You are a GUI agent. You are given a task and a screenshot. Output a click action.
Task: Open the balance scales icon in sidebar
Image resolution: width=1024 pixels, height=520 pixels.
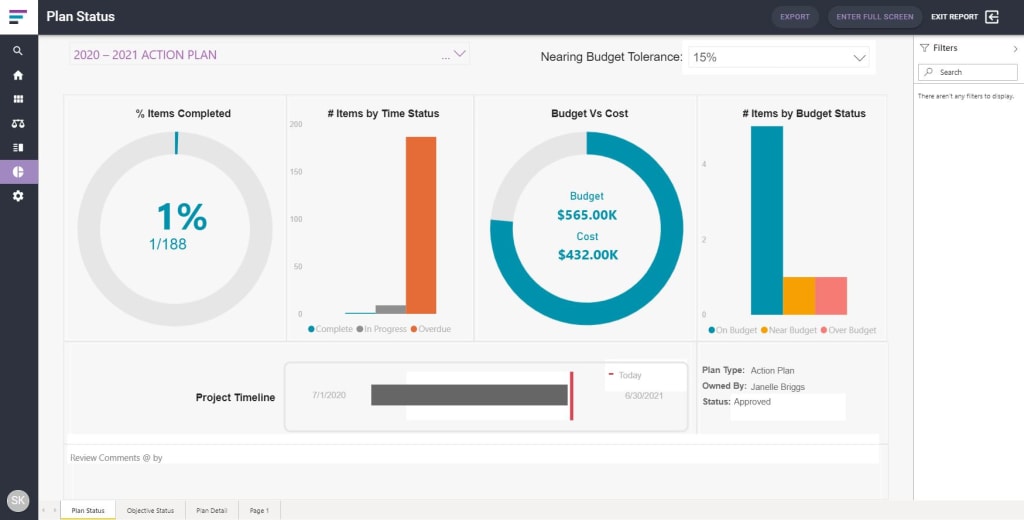point(18,123)
